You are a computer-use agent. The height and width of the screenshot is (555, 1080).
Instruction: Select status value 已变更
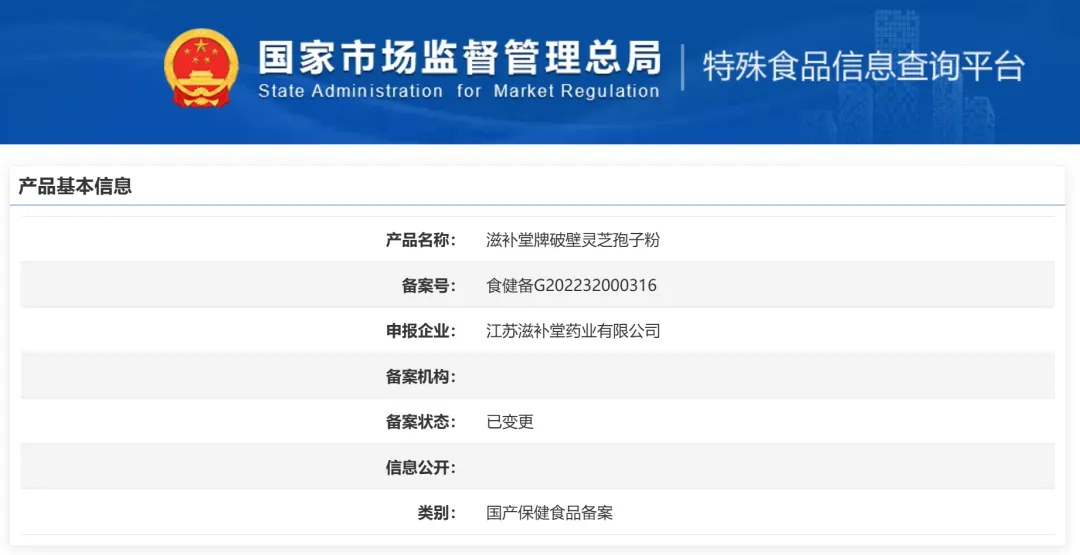point(510,422)
